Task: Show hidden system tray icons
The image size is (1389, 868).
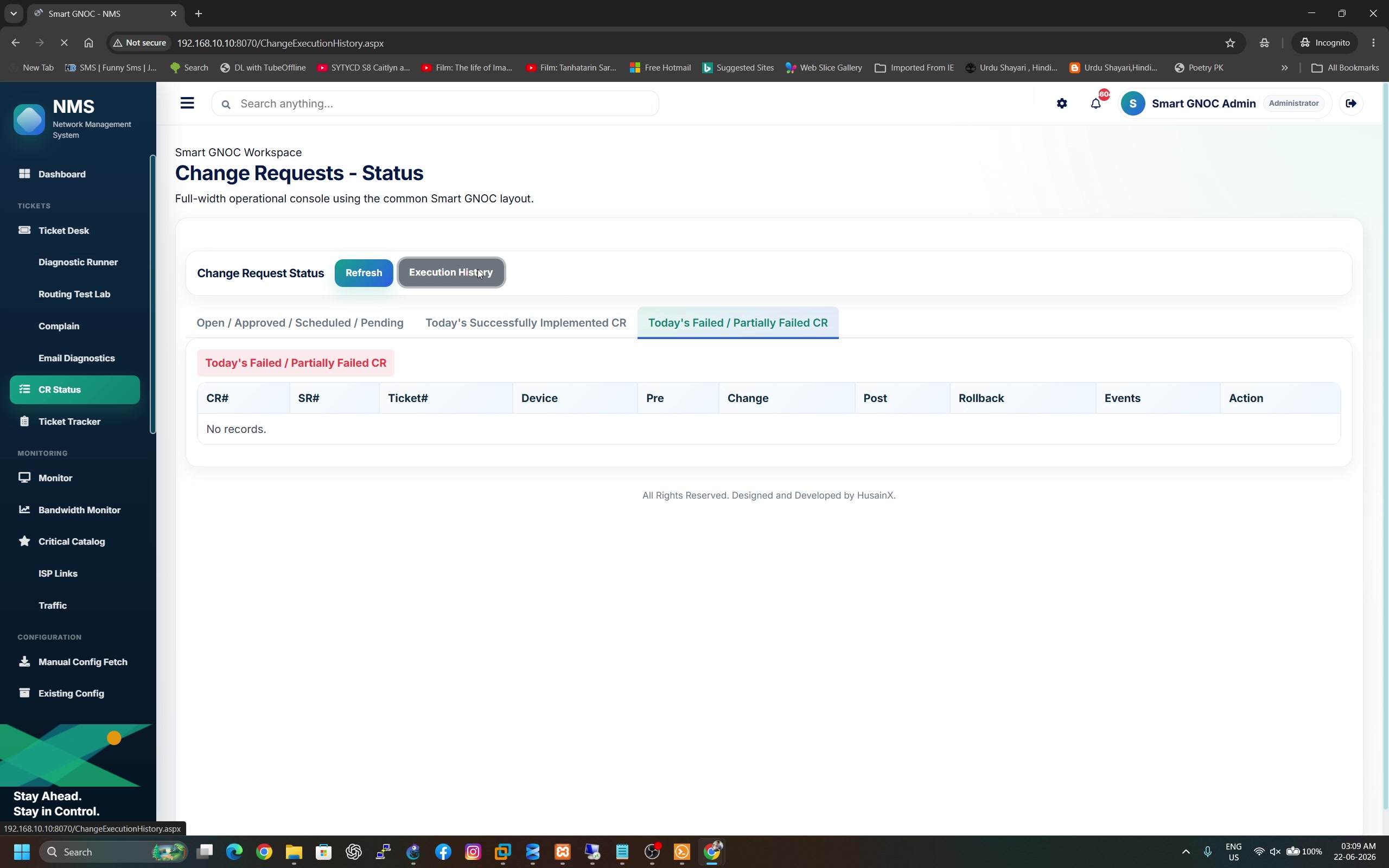Action: click(1186, 852)
